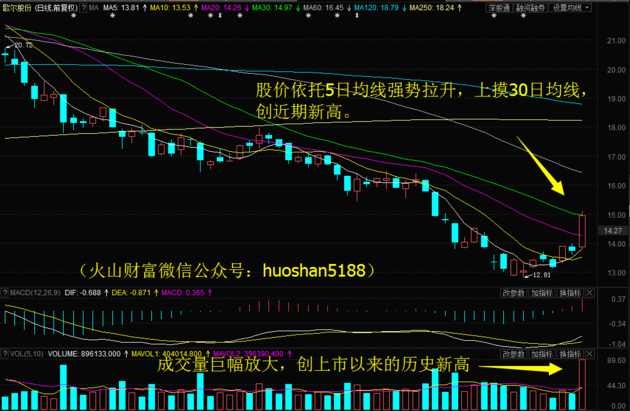Image resolution: width=630 pixels, height=411 pixels.
Task: Open 换指标 dropdown in the VOL panel
Action: pyautogui.click(x=569, y=354)
